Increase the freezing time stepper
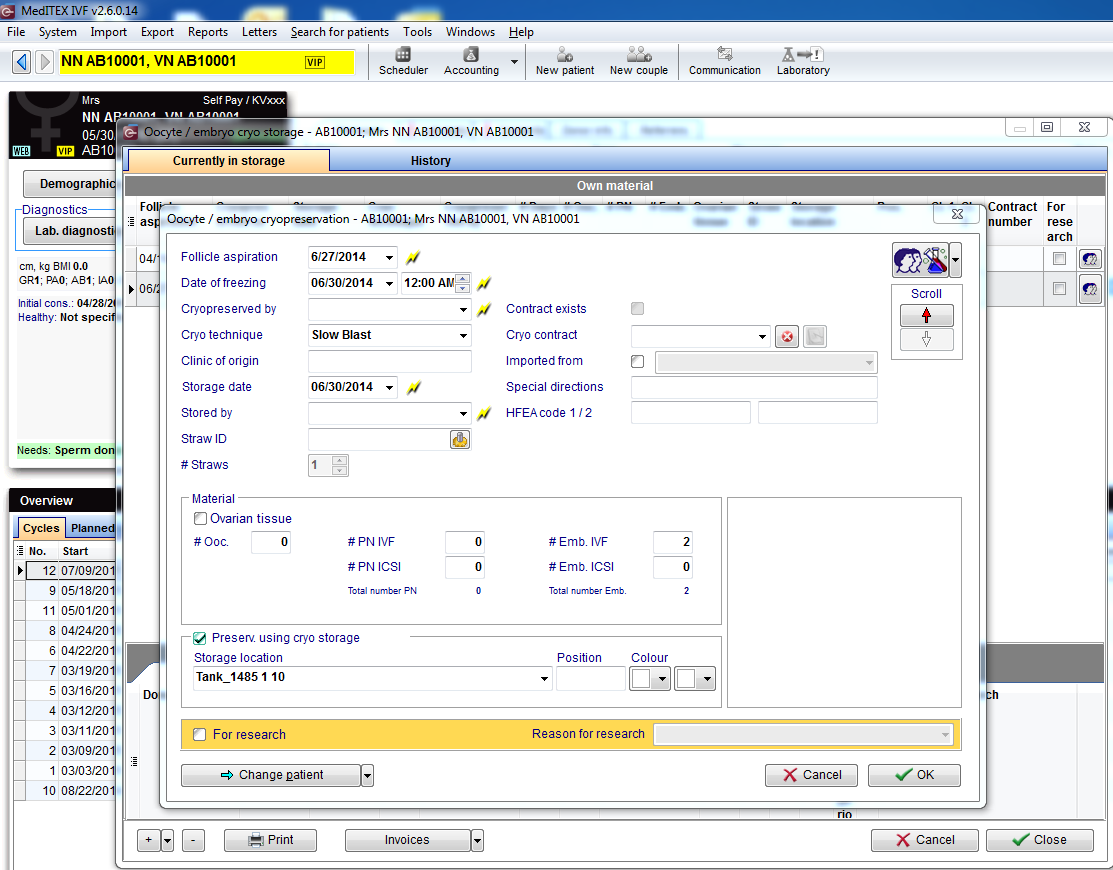 pyautogui.click(x=463, y=278)
